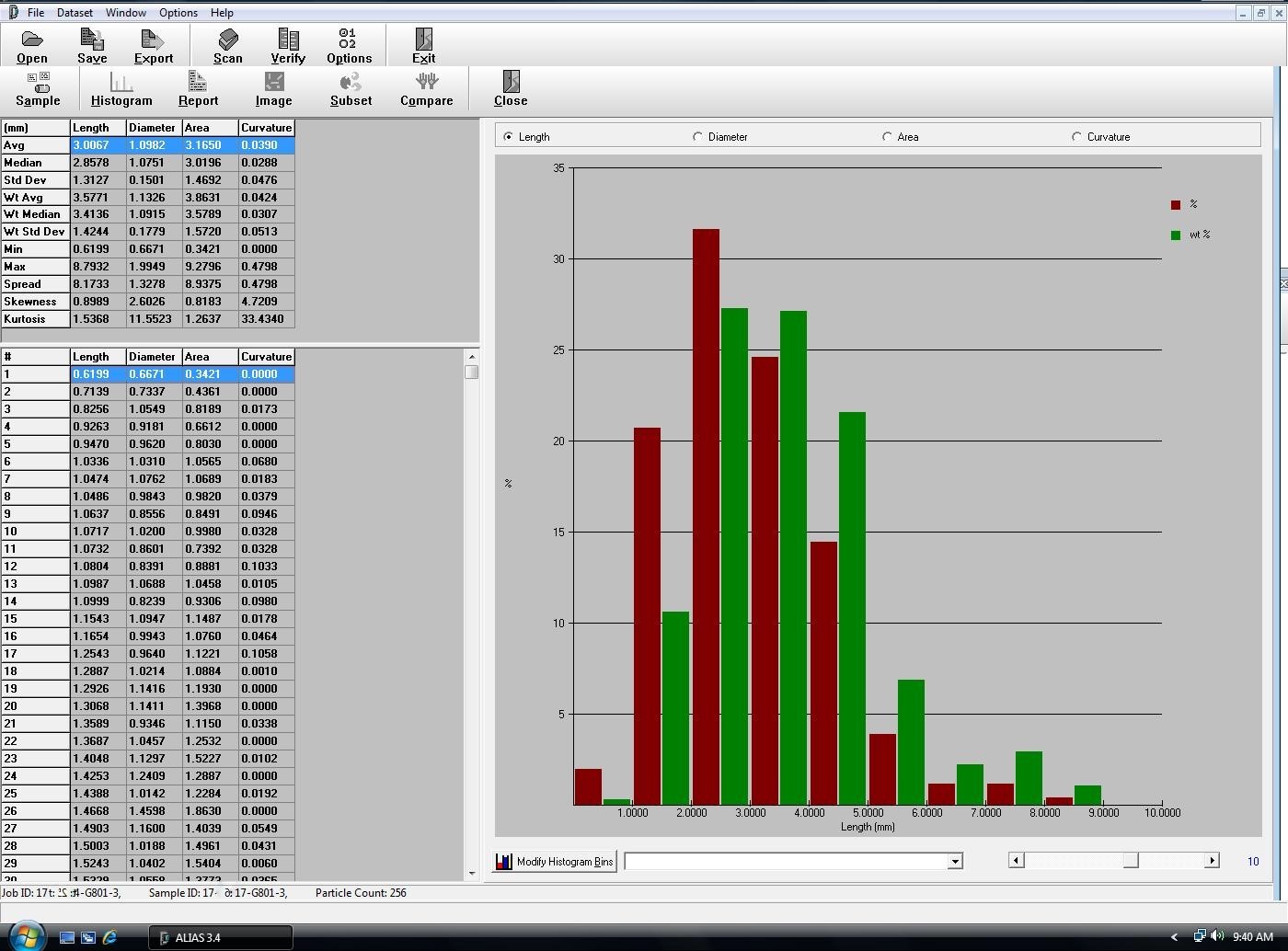Open the Subset tool icon
Image resolution: width=1288 pixels, height=951 pixels.
click(x=351, y=83)
